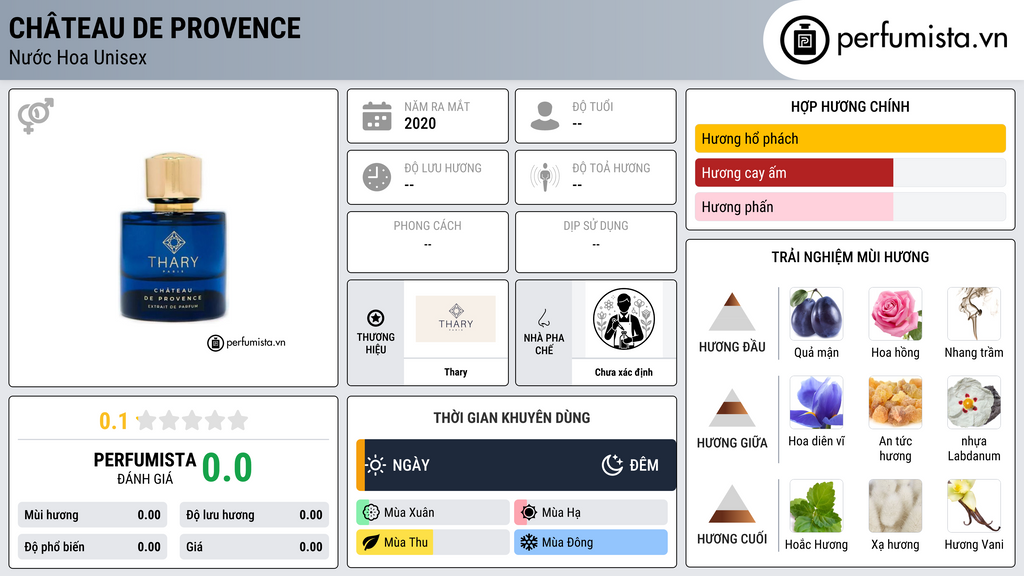Click the calendar icon for Năm ra mắt

[377, 116]
